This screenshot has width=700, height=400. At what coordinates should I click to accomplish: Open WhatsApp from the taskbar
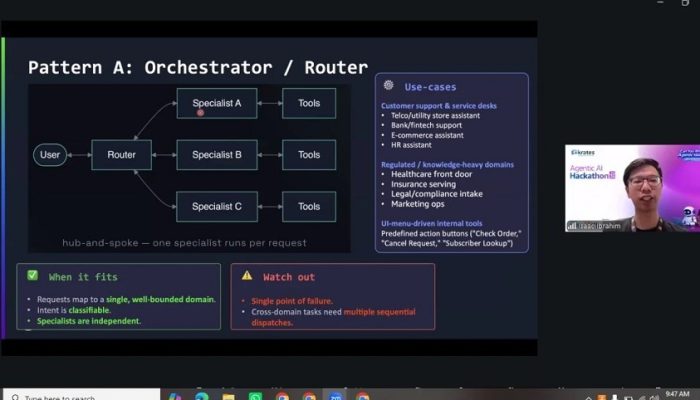click(255, 396)
